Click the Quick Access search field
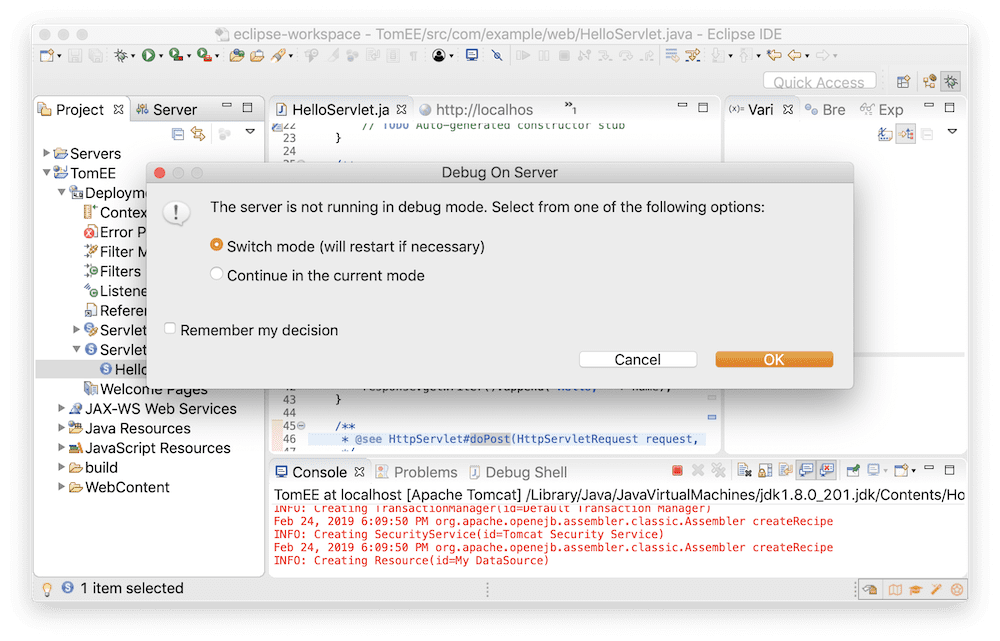Screen dimensions: 1000x641 click(x=819, y=82)
